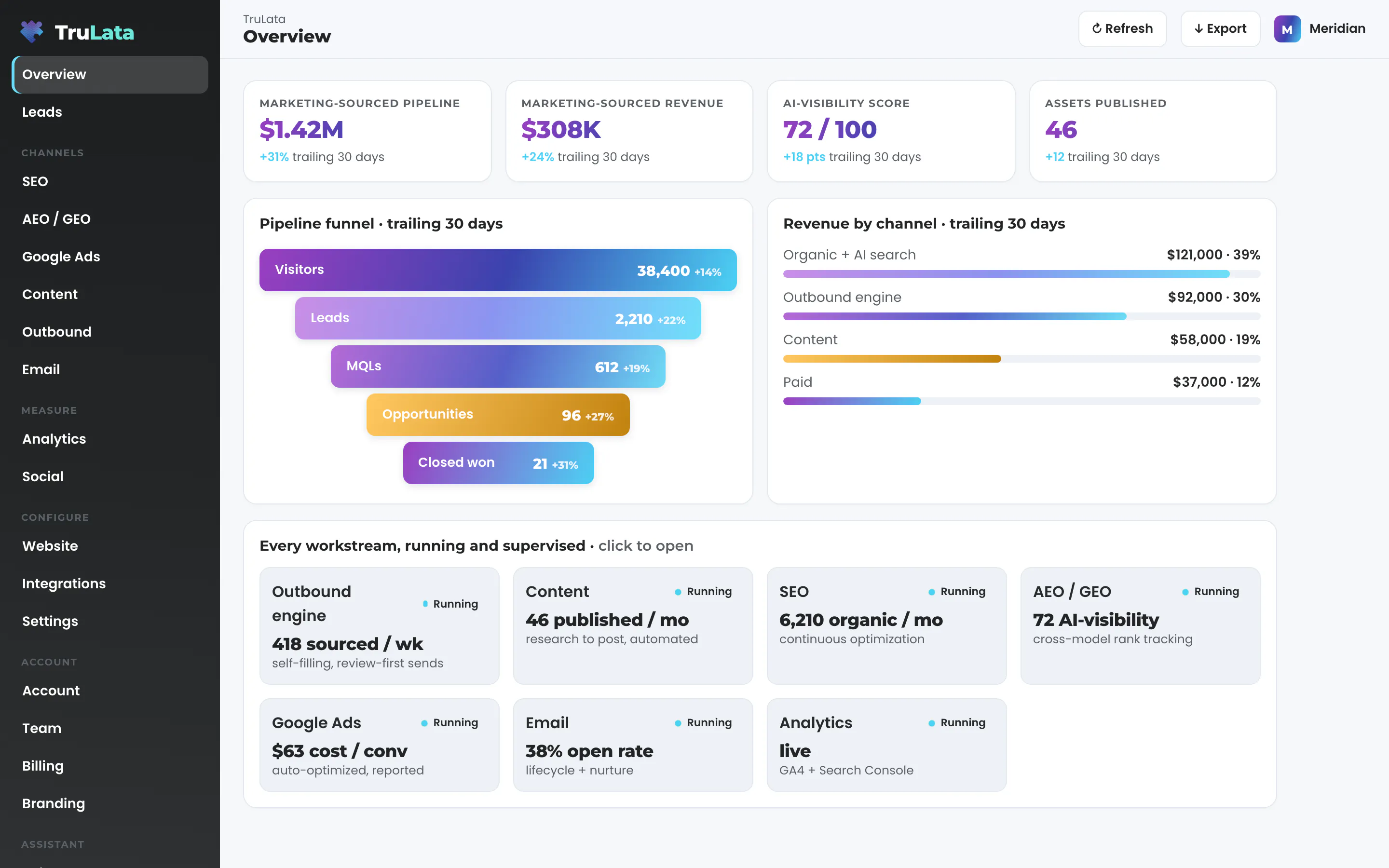Click the Export button
Image resolution: width=1389 pixels, height=868 pixels.
1220,29
